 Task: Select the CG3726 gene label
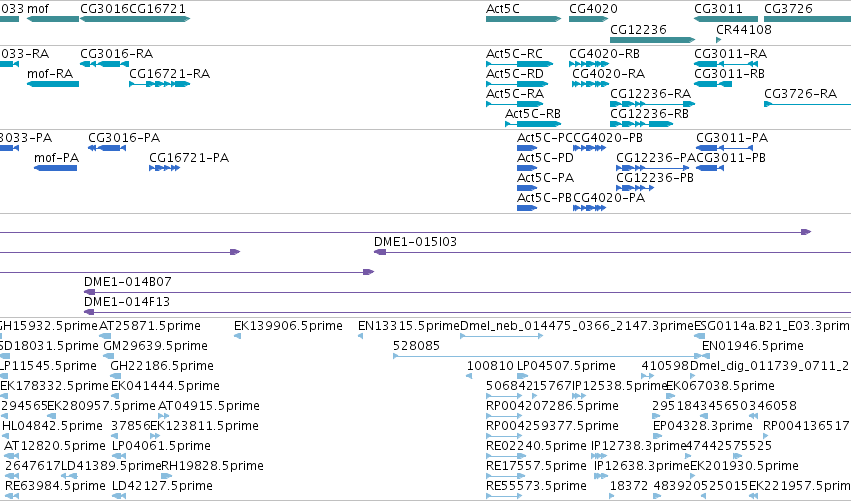click(x=788, y=9)
